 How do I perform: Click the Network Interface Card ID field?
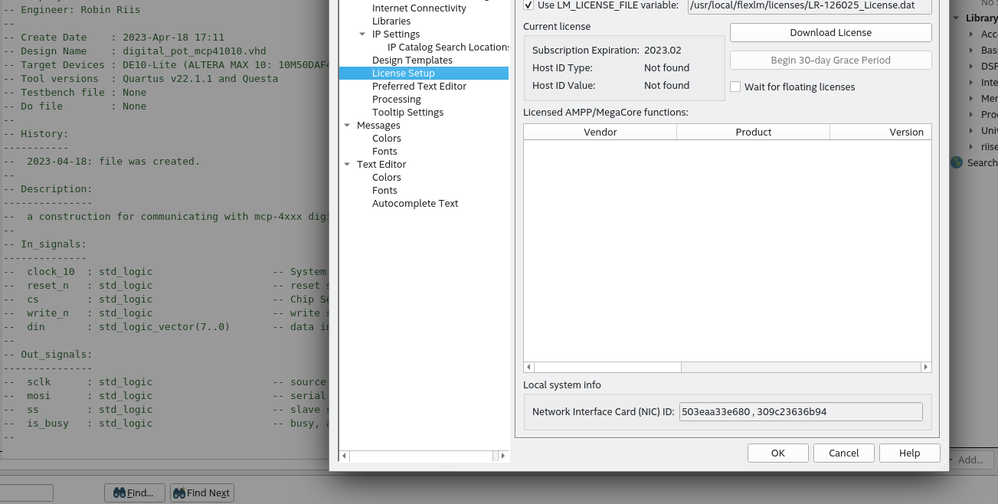[801, 412]
